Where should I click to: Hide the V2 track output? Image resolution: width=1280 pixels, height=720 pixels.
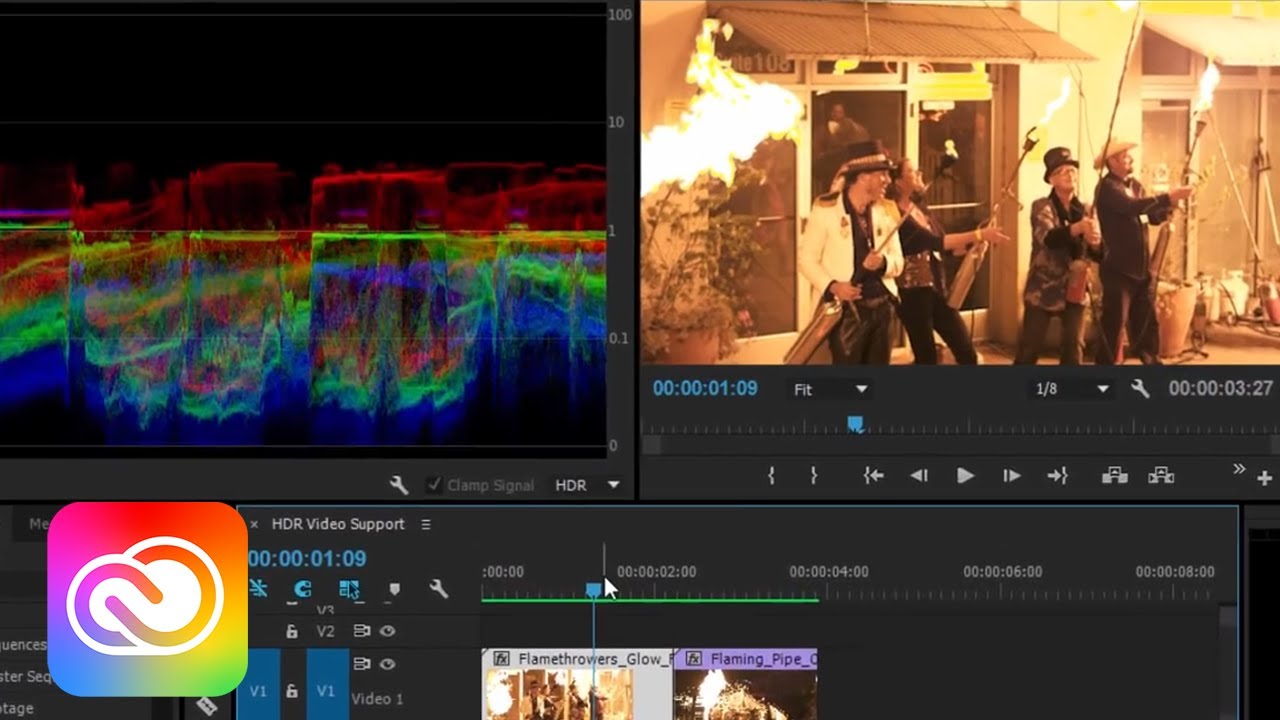(x=387, y=632)
